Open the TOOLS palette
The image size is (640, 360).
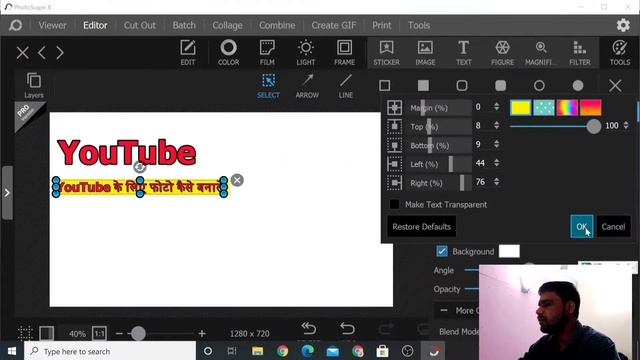coord(620,53)
